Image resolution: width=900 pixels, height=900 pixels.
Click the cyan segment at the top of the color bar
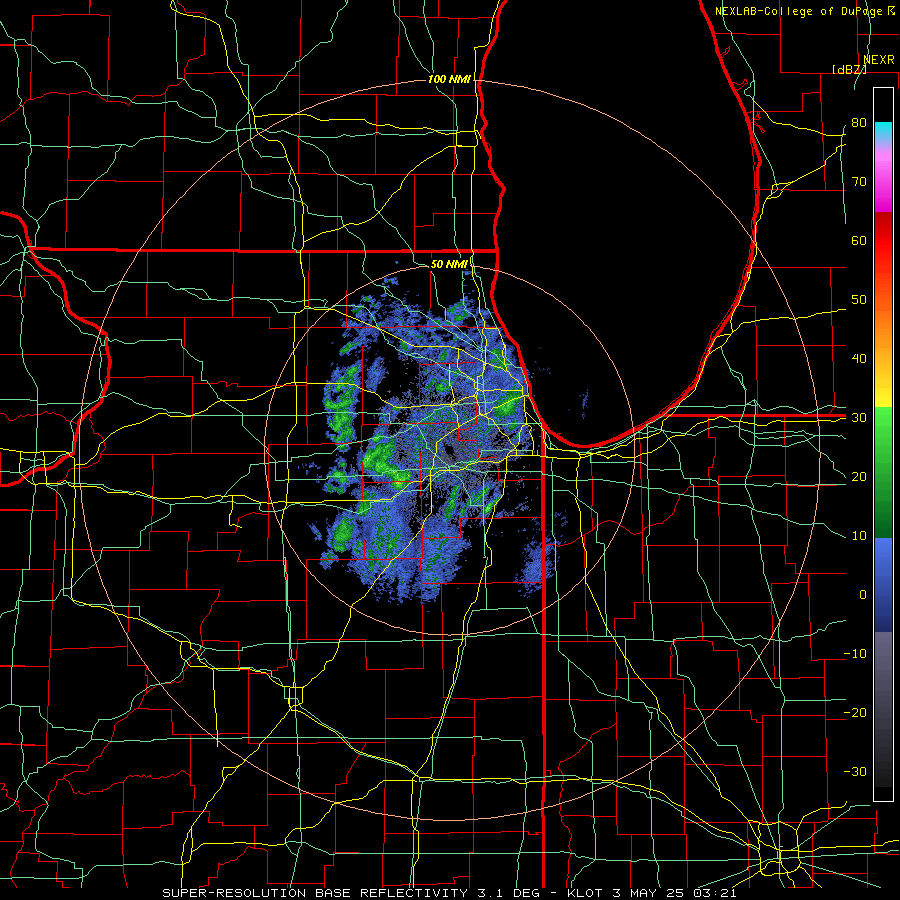point(883,131)
